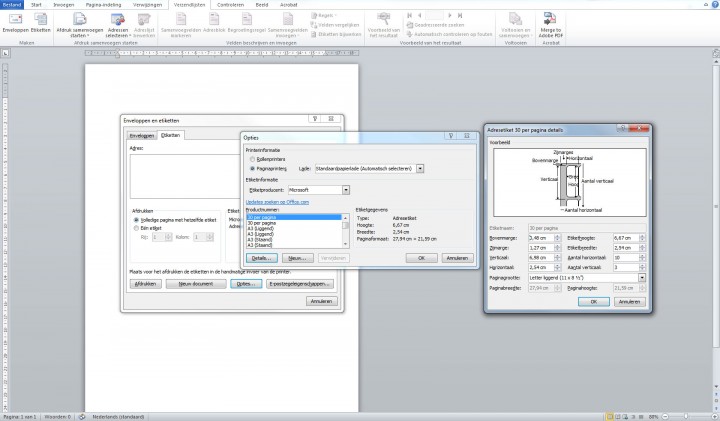Click the Bovenmarge input field
This screenshot has height=421, width=720.
541,238
